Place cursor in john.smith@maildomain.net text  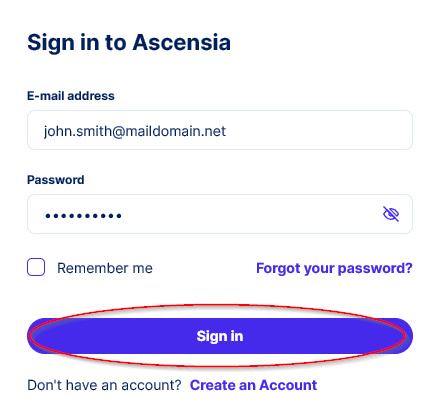(x=135, y=131)
